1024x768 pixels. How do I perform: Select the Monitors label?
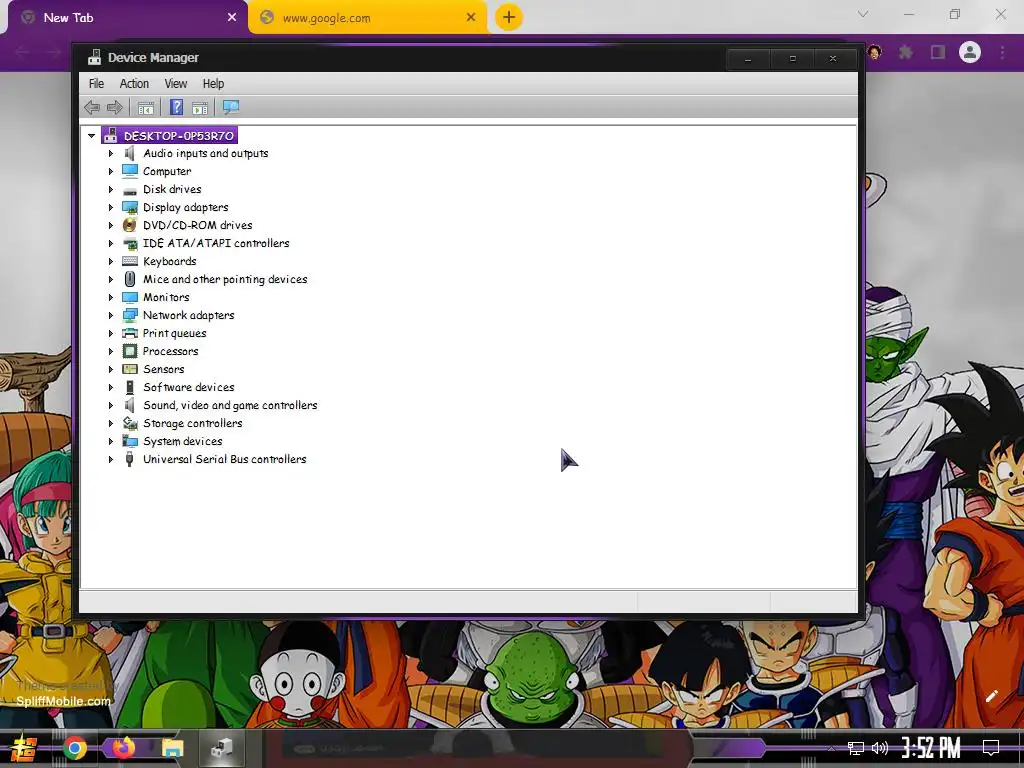pos(166,297)
